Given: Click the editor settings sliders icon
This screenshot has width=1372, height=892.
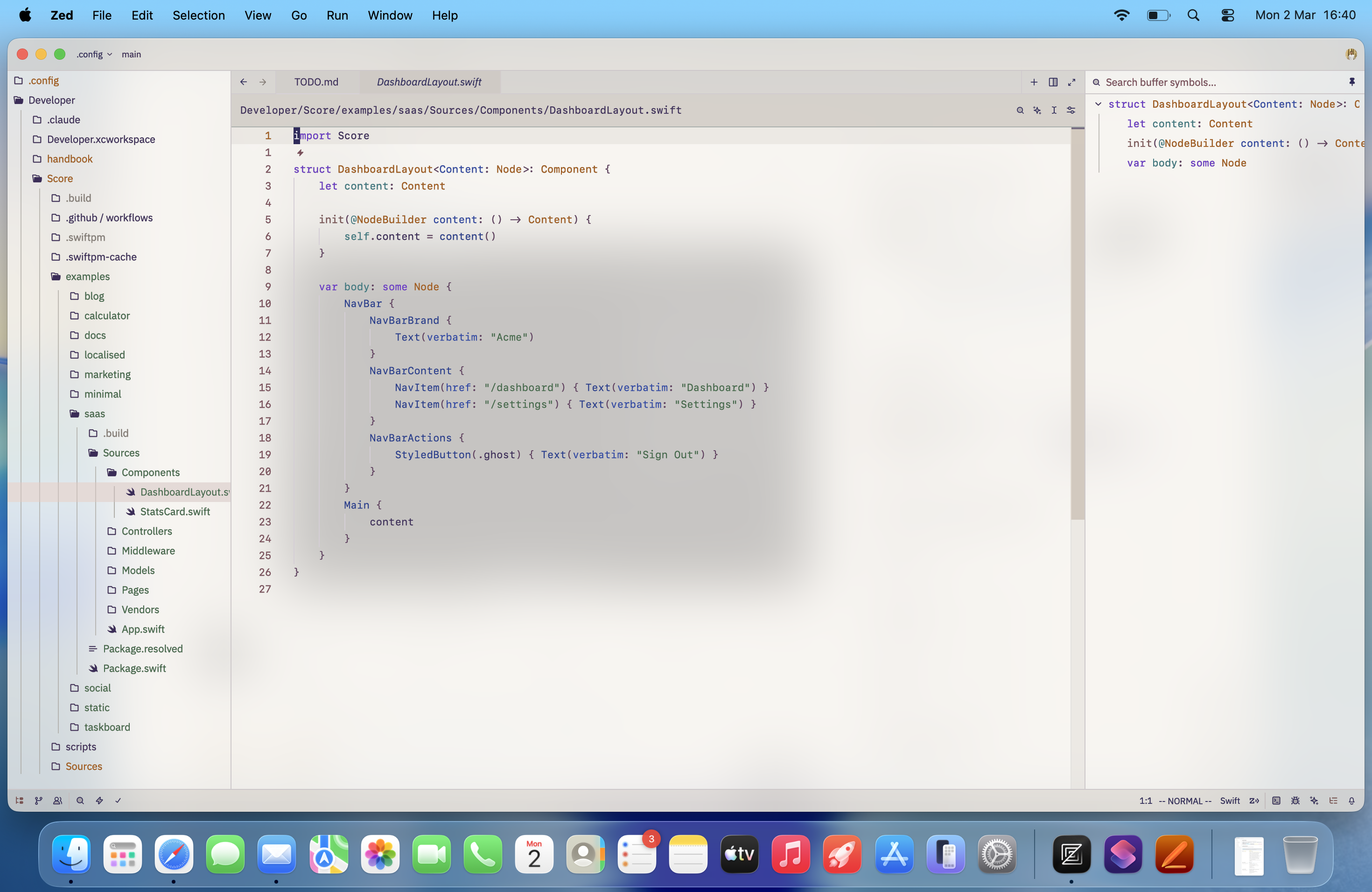Looking at the screenshot, I should tap(1071, 110).
